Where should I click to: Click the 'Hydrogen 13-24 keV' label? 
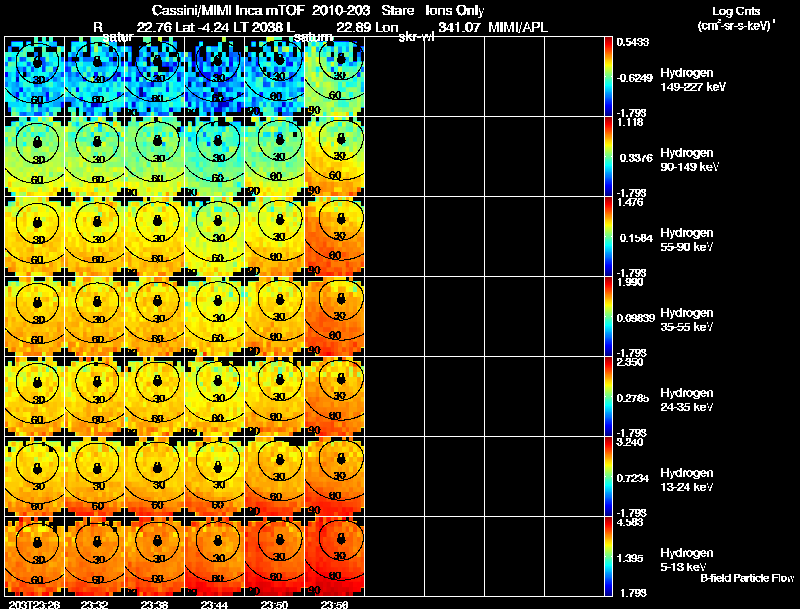pos(687,480)
